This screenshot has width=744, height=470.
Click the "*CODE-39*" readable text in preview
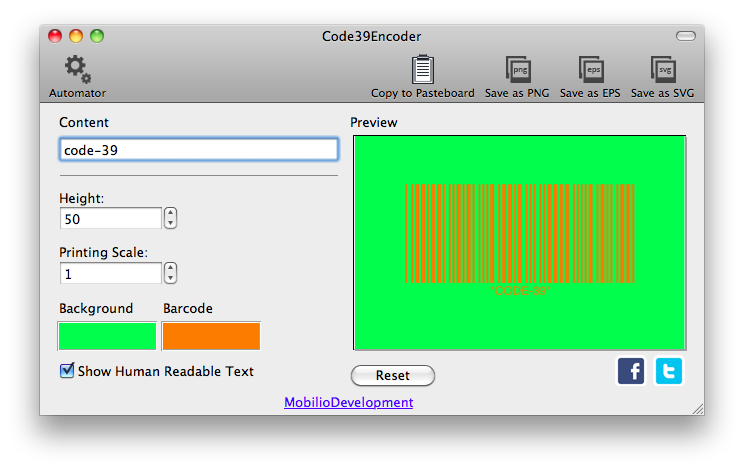[x=520, y=290]
